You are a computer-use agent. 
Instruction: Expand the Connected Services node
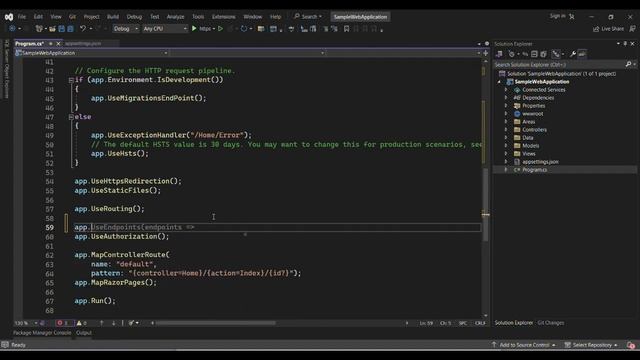[506, 90]
